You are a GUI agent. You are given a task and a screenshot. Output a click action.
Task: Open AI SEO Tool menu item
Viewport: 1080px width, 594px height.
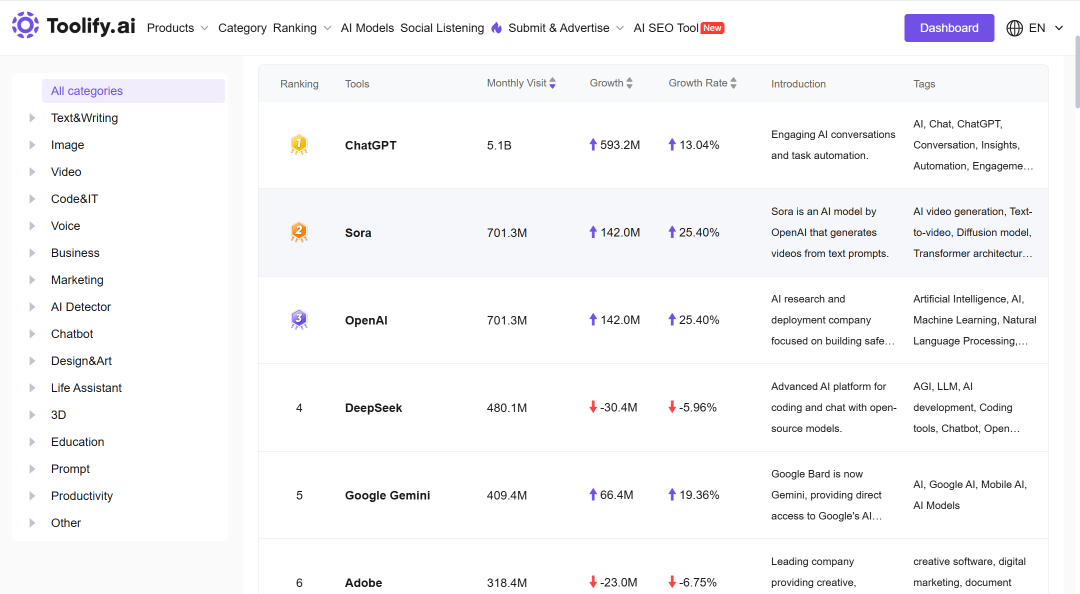point(666,28)
